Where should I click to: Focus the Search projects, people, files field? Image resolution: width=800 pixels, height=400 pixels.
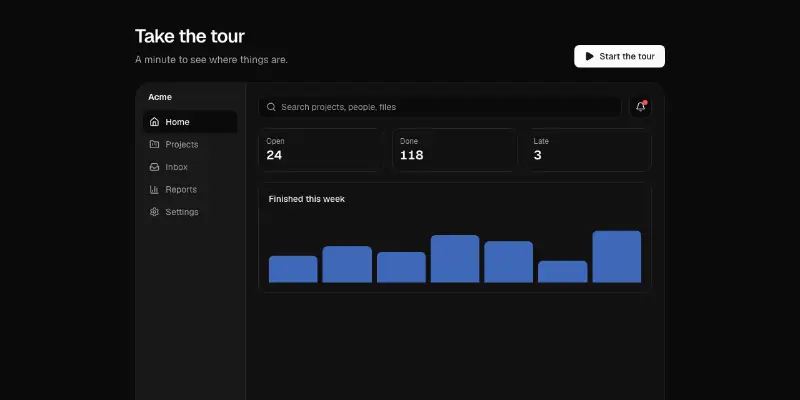point(440,107)
